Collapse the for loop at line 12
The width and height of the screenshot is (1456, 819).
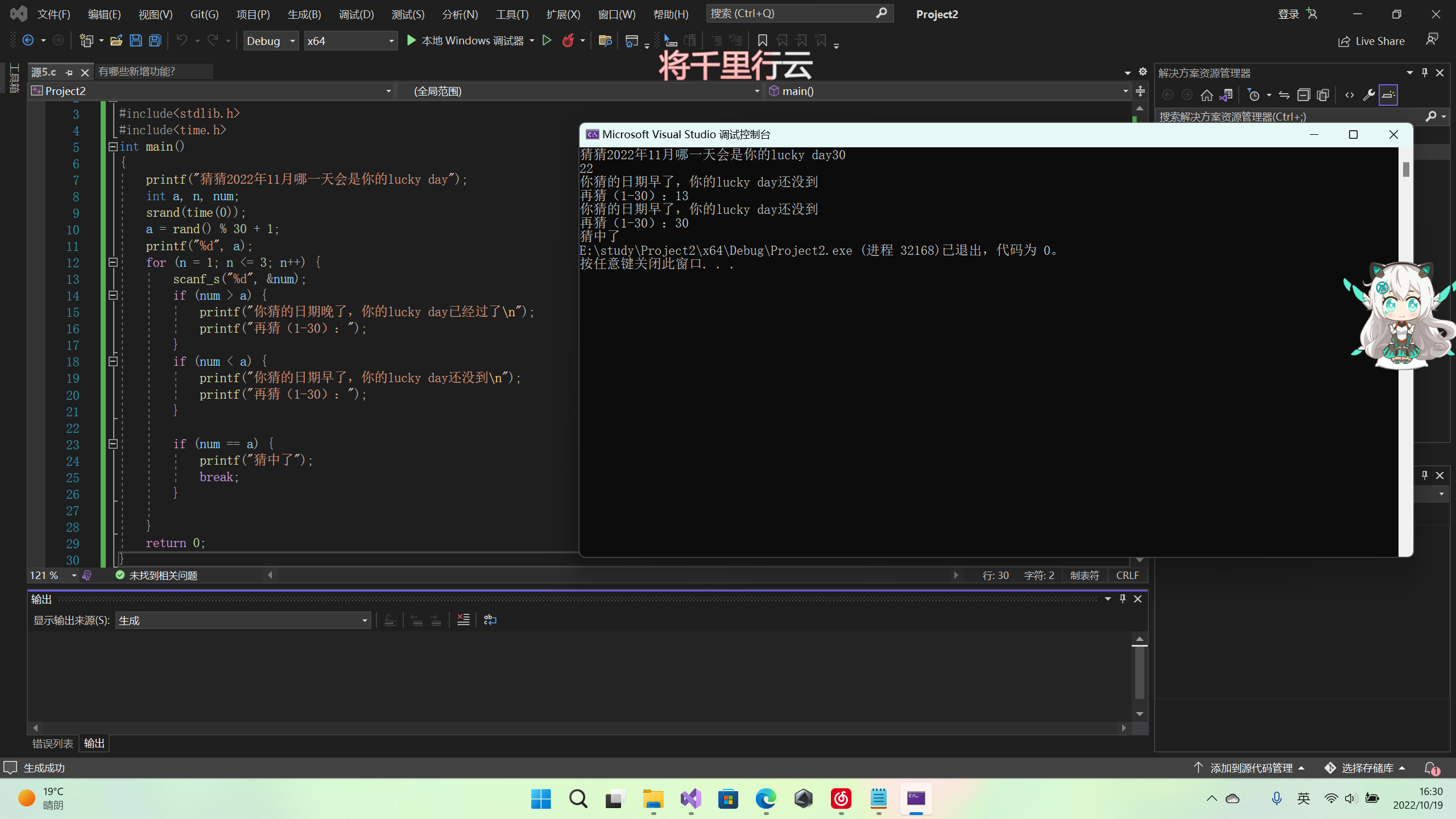tap(113, 262)
